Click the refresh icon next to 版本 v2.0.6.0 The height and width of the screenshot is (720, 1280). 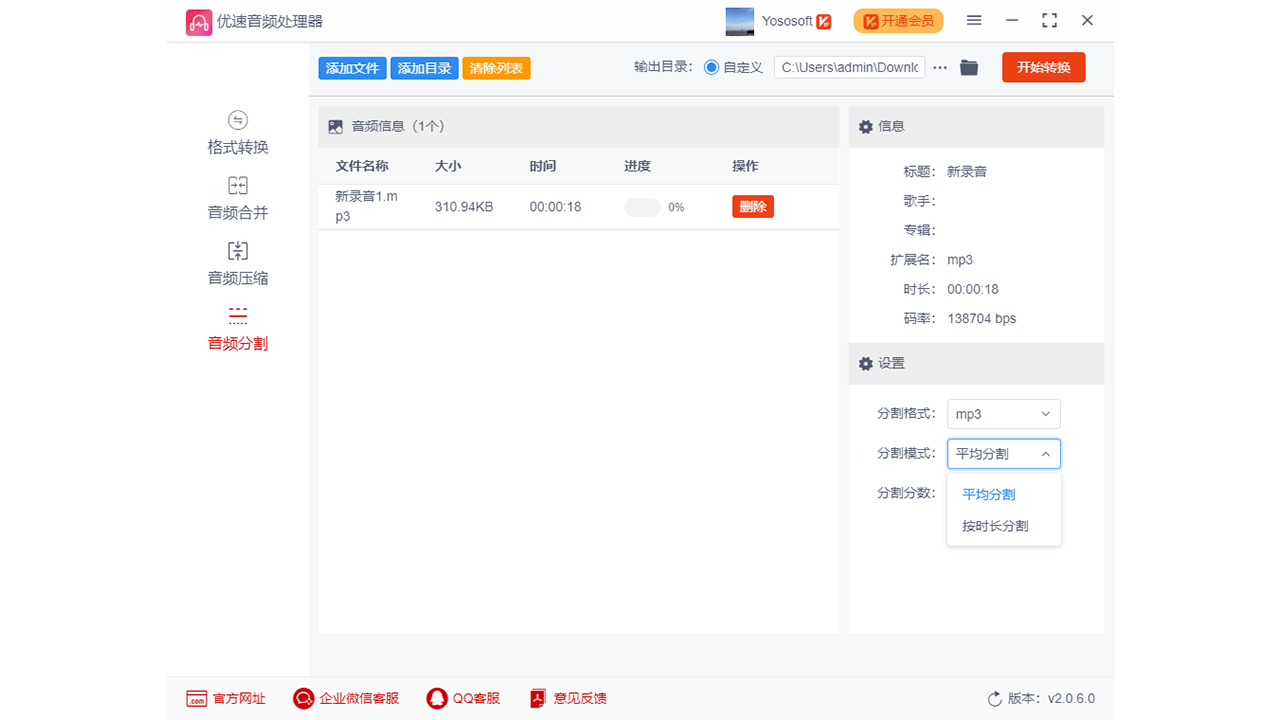[994, 699]
